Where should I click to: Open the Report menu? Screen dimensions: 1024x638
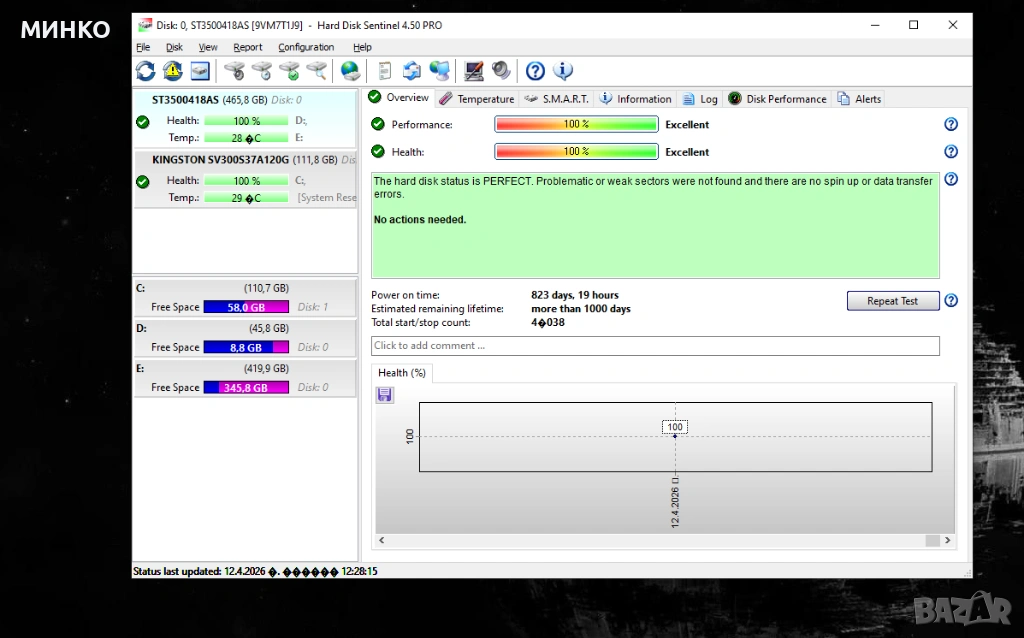click(x=248, y=47)
